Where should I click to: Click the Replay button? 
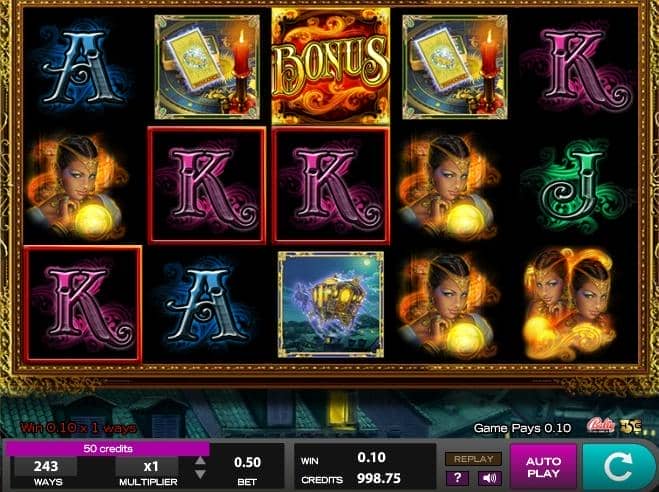pos(473,459)
